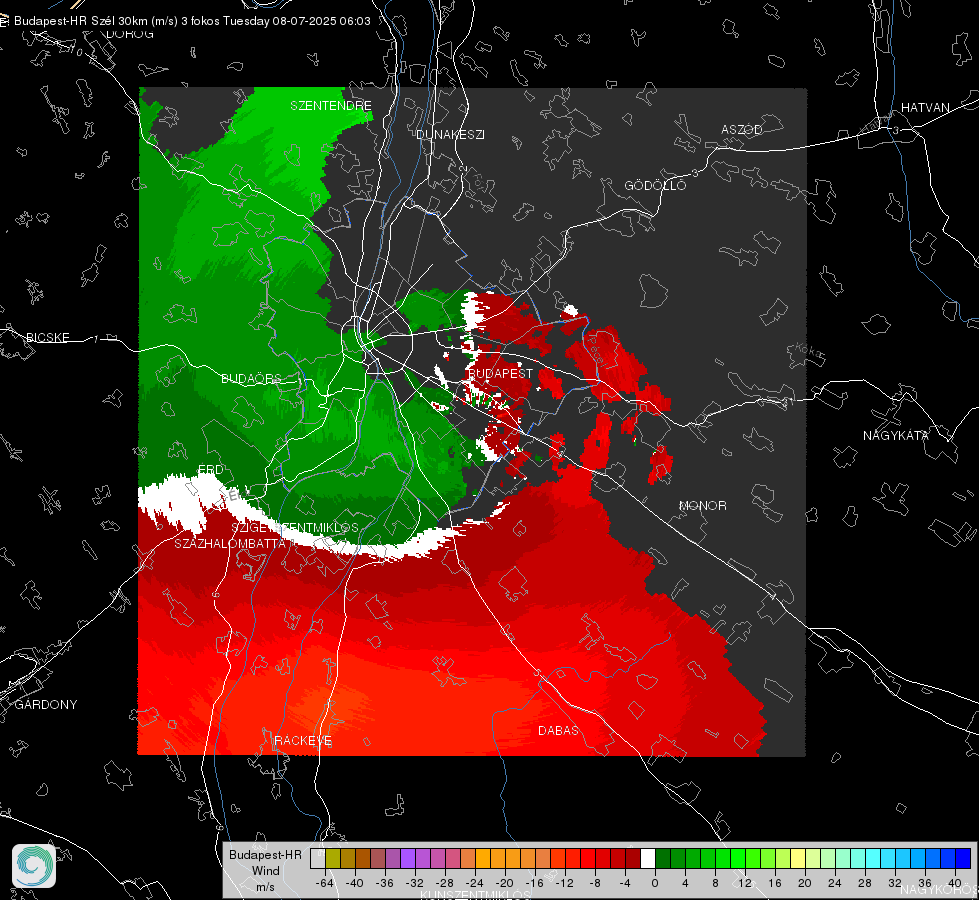Click the radar title with date 08-07-2025 06:03
The height and width of the screenshot is (900, 979).
[192, 21]
